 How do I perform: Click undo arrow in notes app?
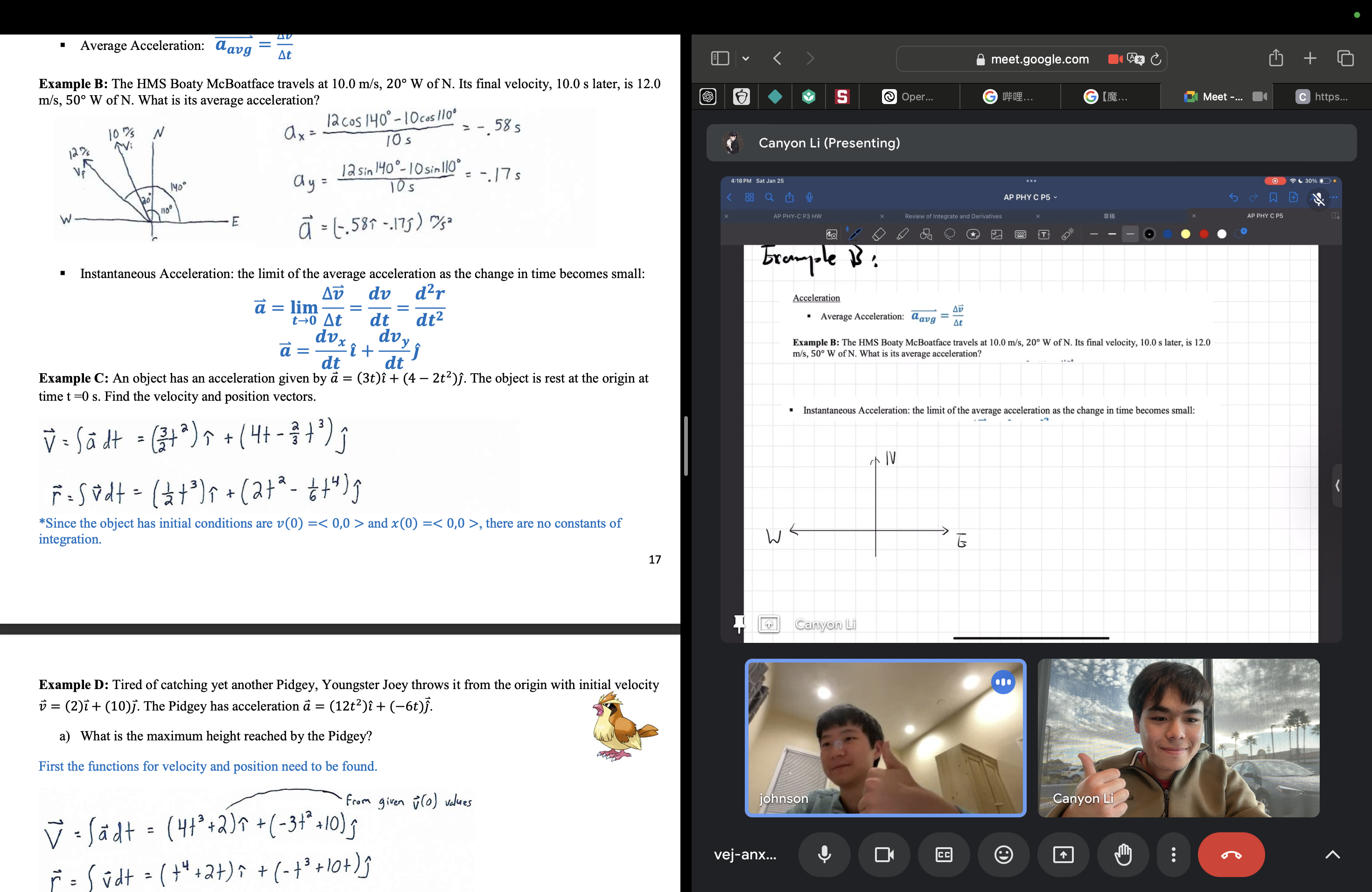(x=1233, y=198)
